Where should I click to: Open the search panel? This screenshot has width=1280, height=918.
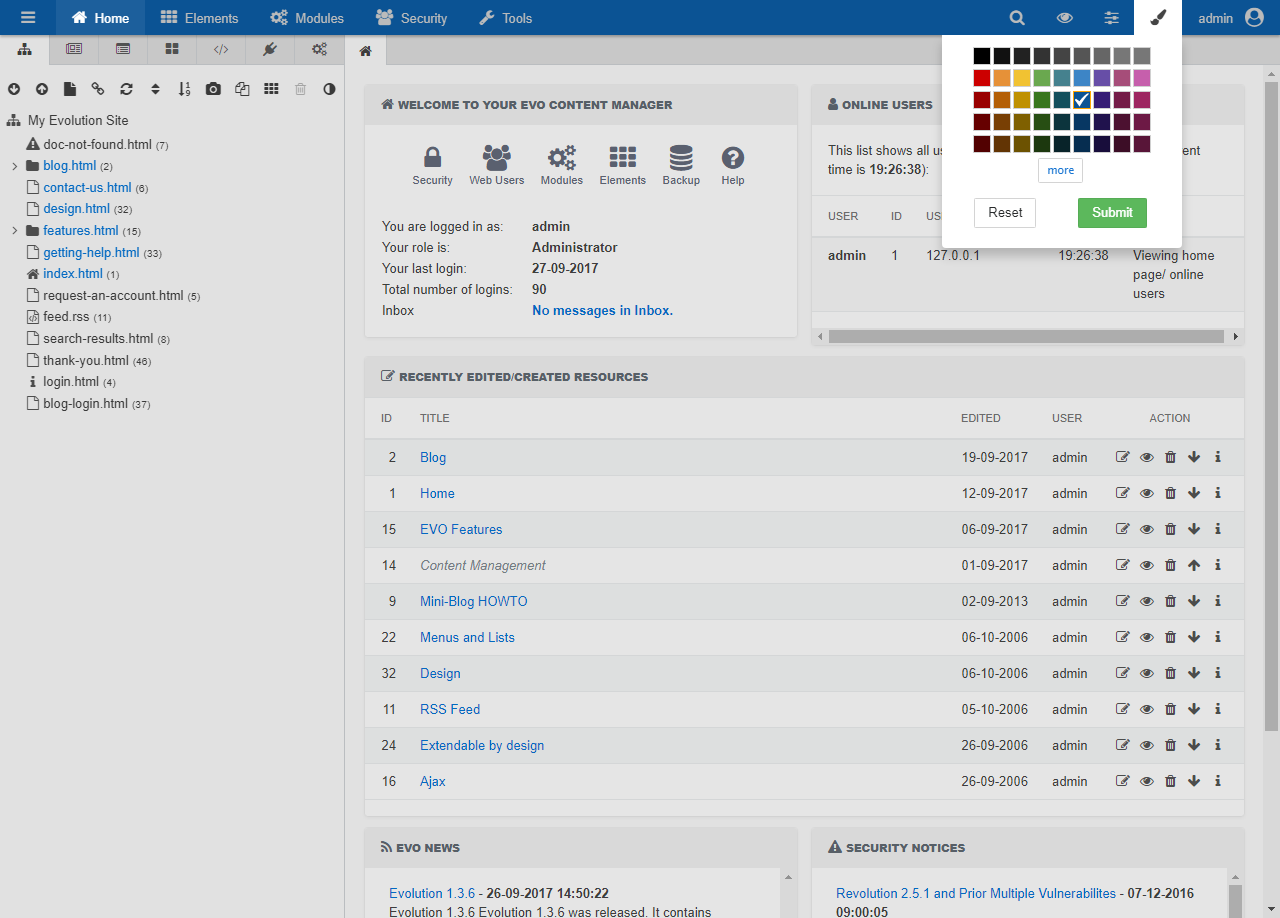pos(1016,17)
